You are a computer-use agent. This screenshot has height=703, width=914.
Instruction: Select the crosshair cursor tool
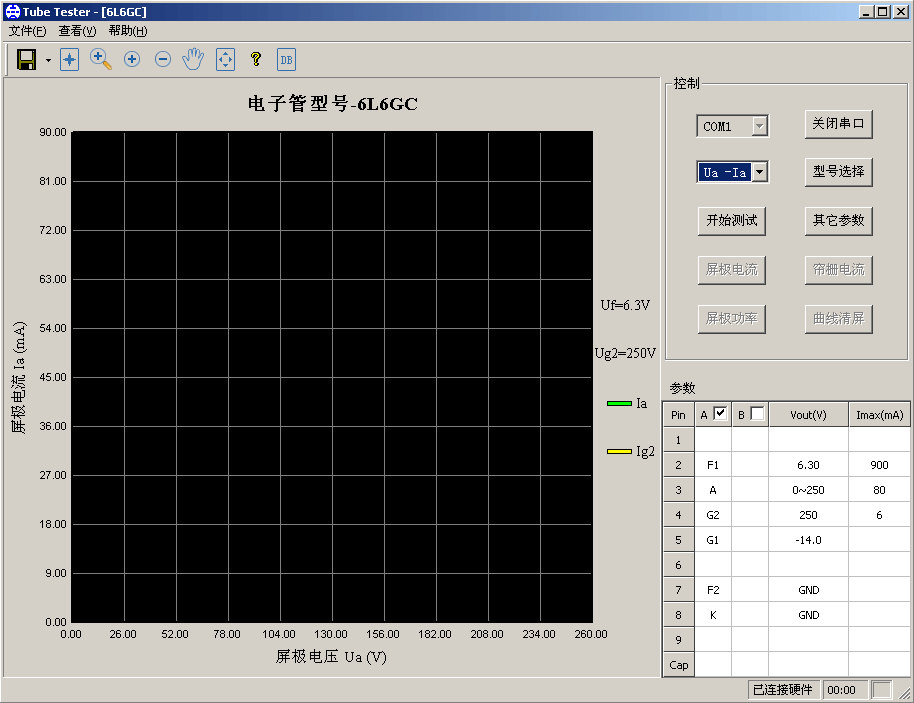[x=69, y=60]
